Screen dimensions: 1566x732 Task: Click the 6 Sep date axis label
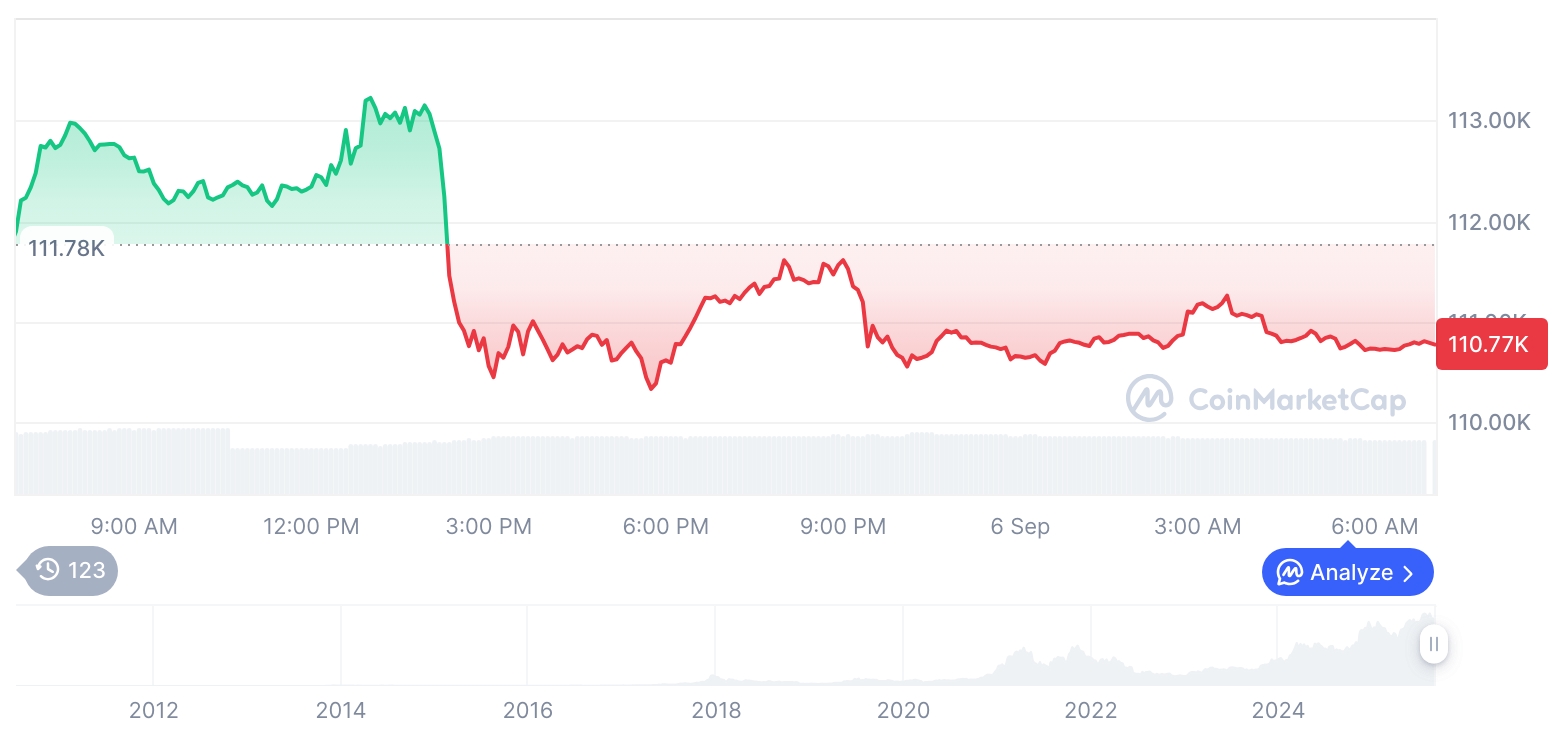(1020, 526)
